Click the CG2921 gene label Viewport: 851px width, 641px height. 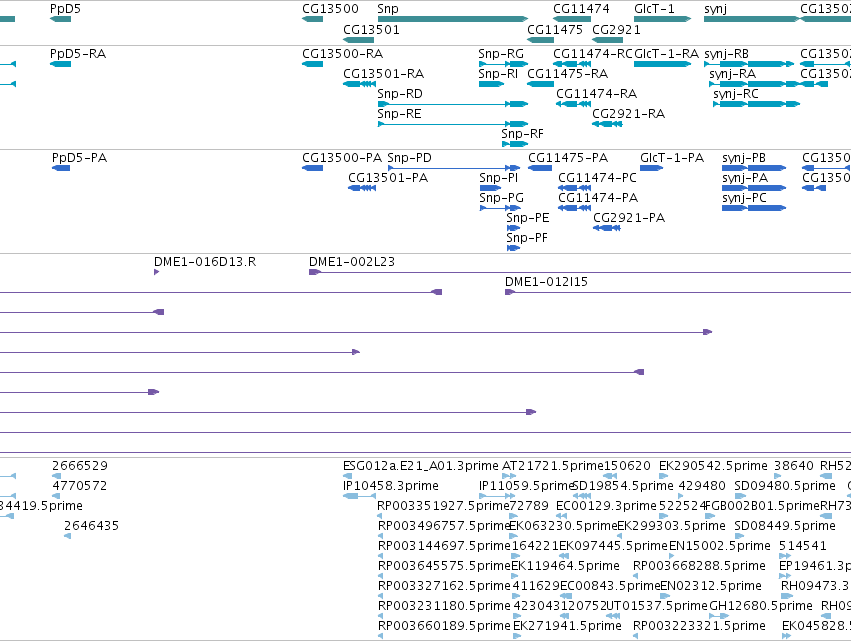click(x=616, y=29)
